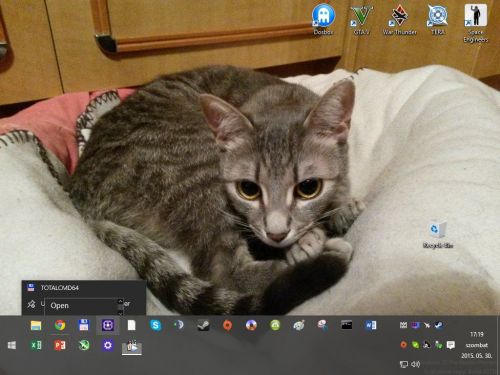Click the green globe taskbar icon

point(84,345)
